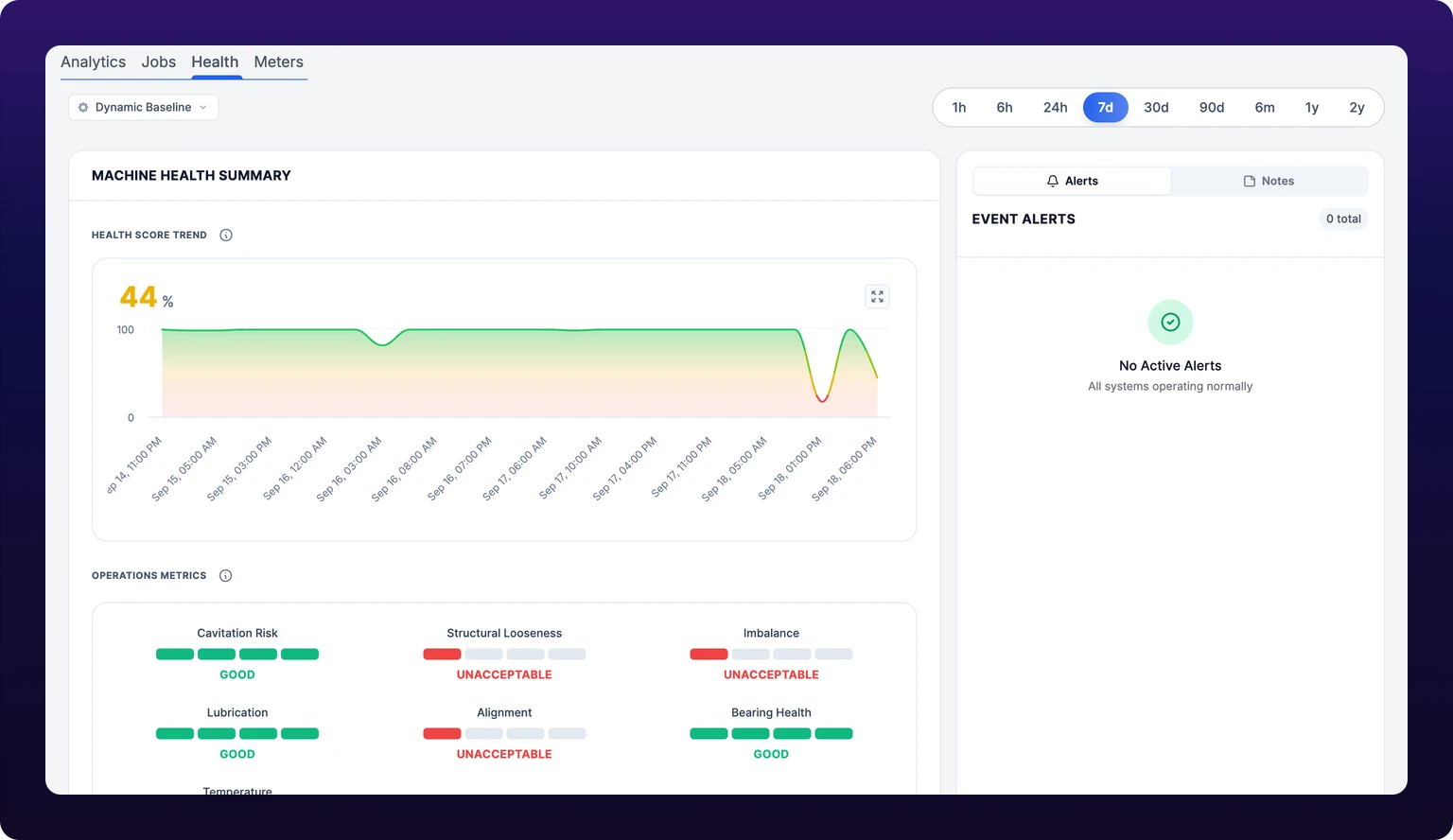1453x840 pixels.
Task: Pick the 1y time range
Action: coord(1312,108)
